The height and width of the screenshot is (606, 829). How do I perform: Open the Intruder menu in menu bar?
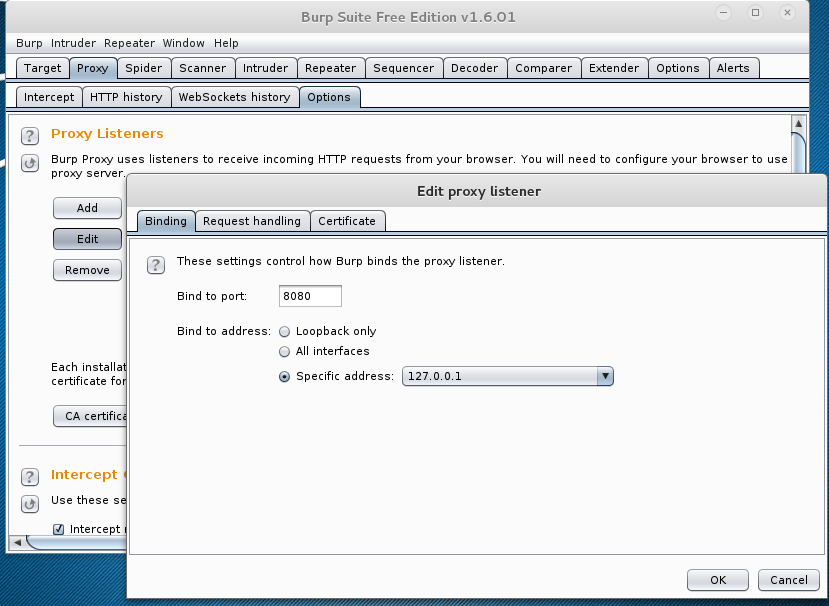(73, 43)
